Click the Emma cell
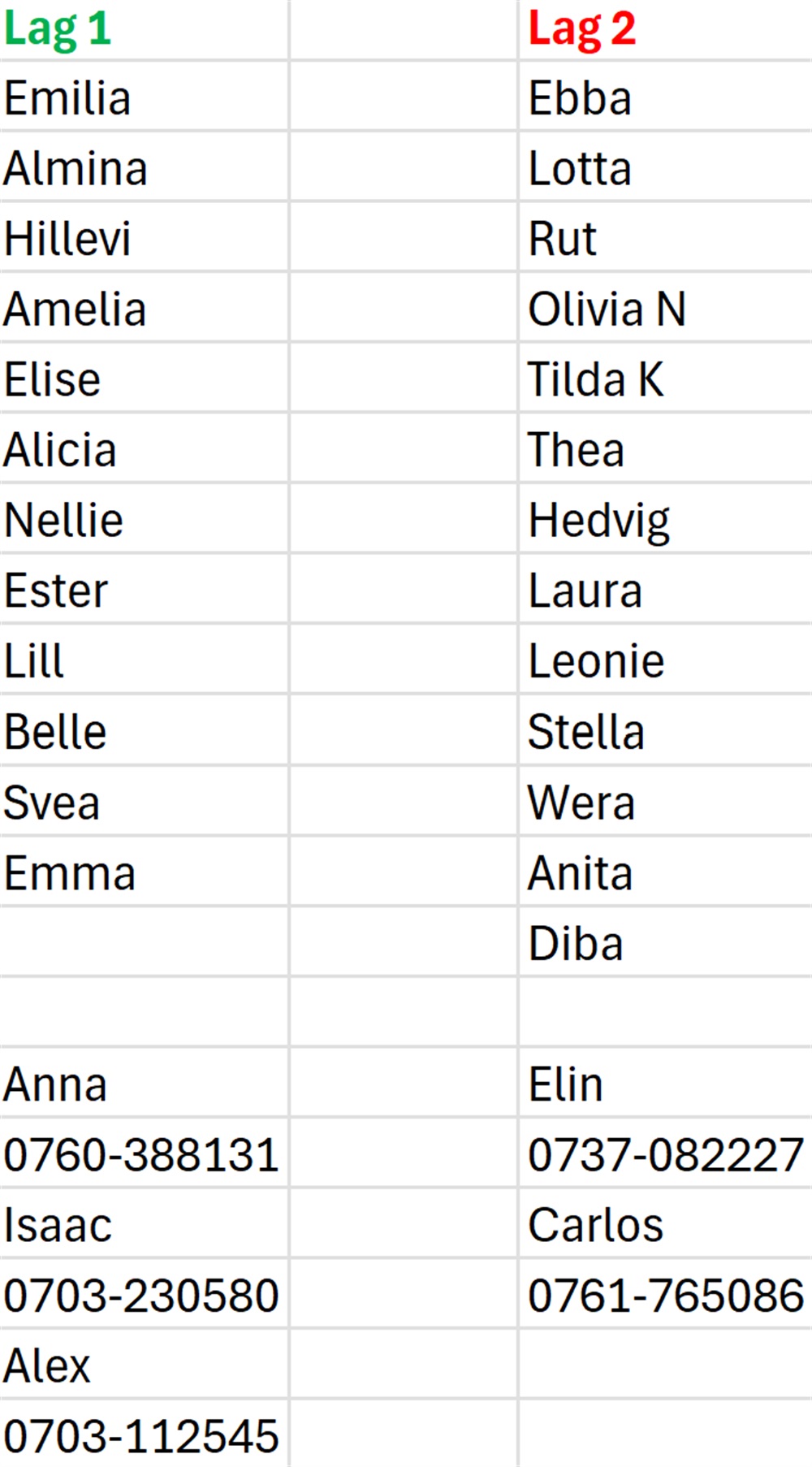The image size is (812, 1467). tap(70, 873)
